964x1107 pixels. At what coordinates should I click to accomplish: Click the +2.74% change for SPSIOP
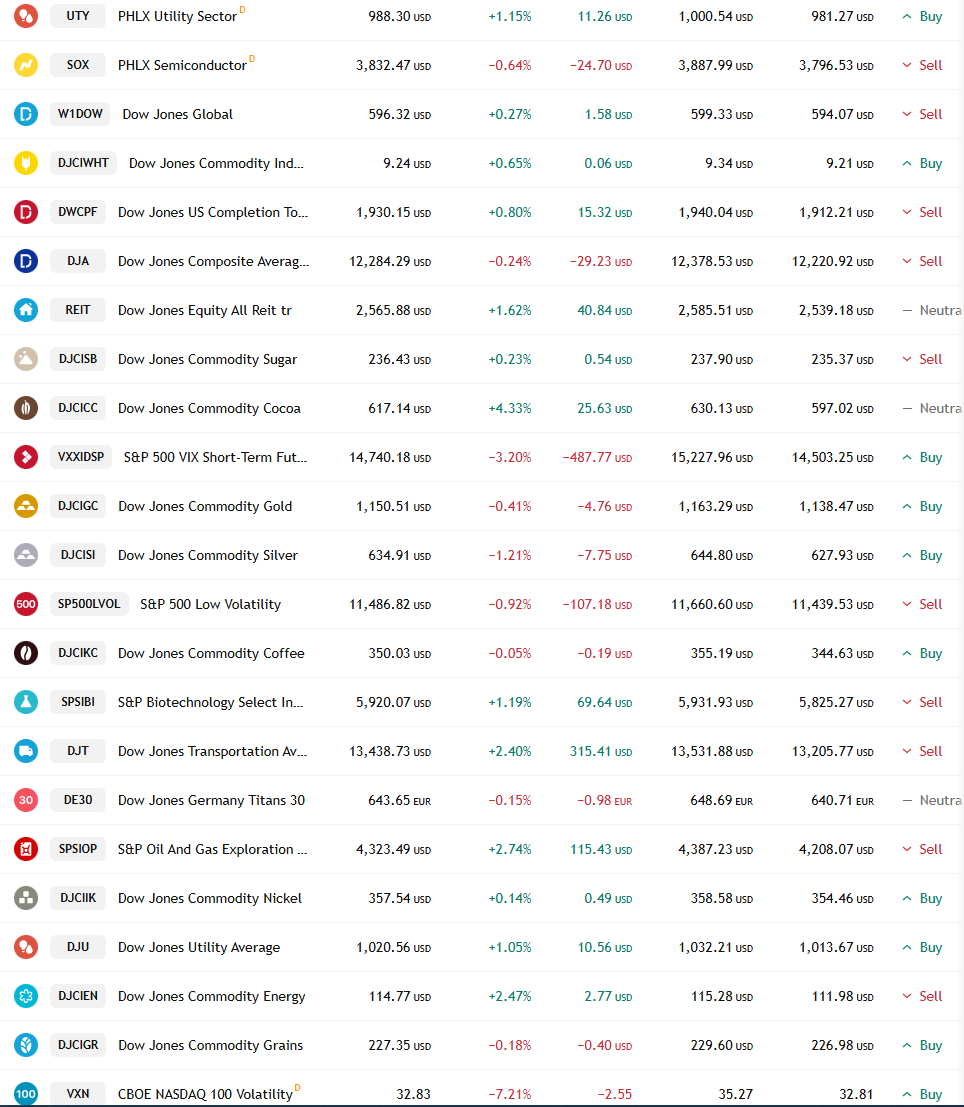click(x=510, y=849)
